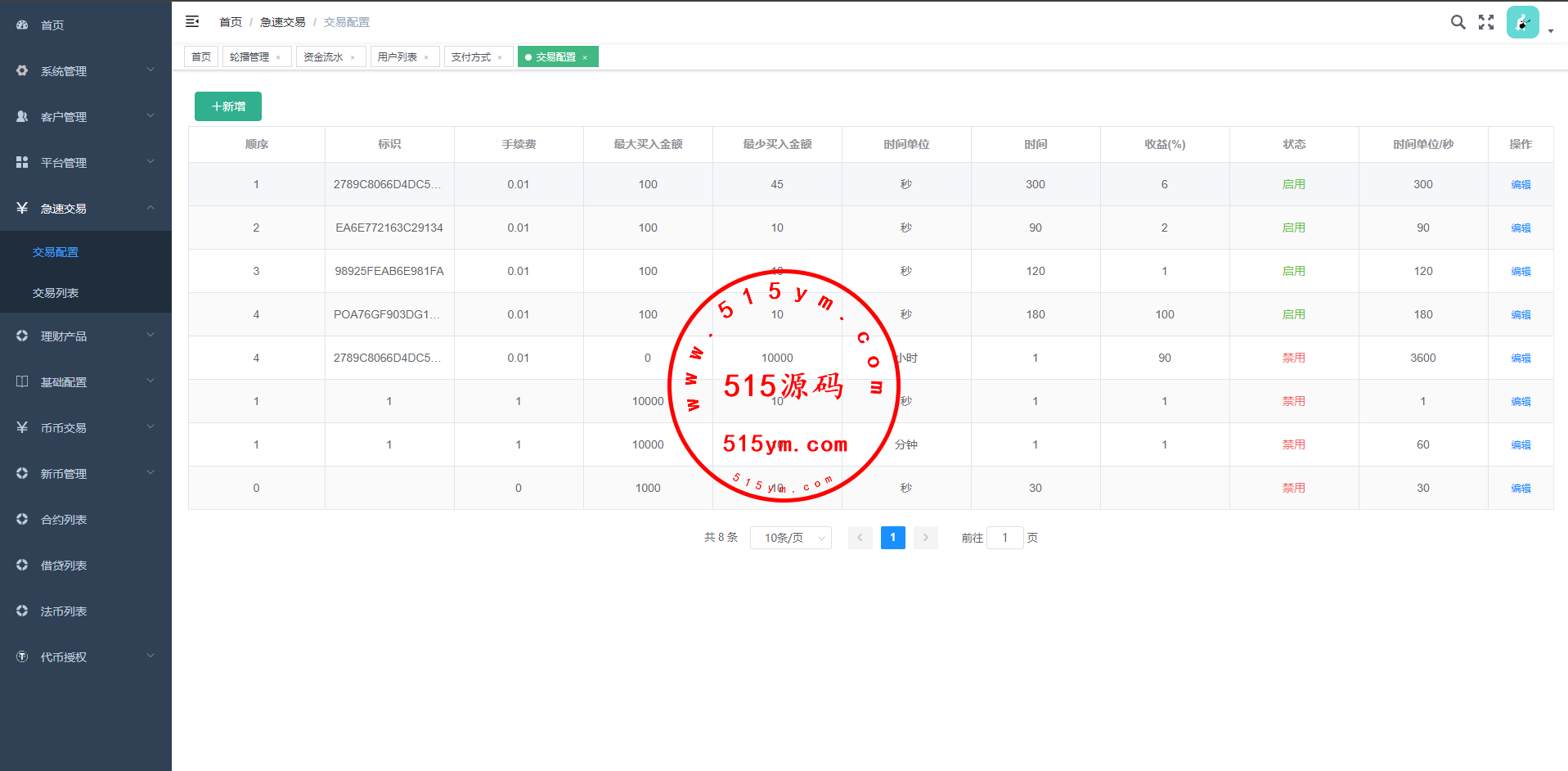The height and width of the screenshot is (771, 1568).
Task: Close the 轮播管理 tab with x icon
Action: pos(278,57)
